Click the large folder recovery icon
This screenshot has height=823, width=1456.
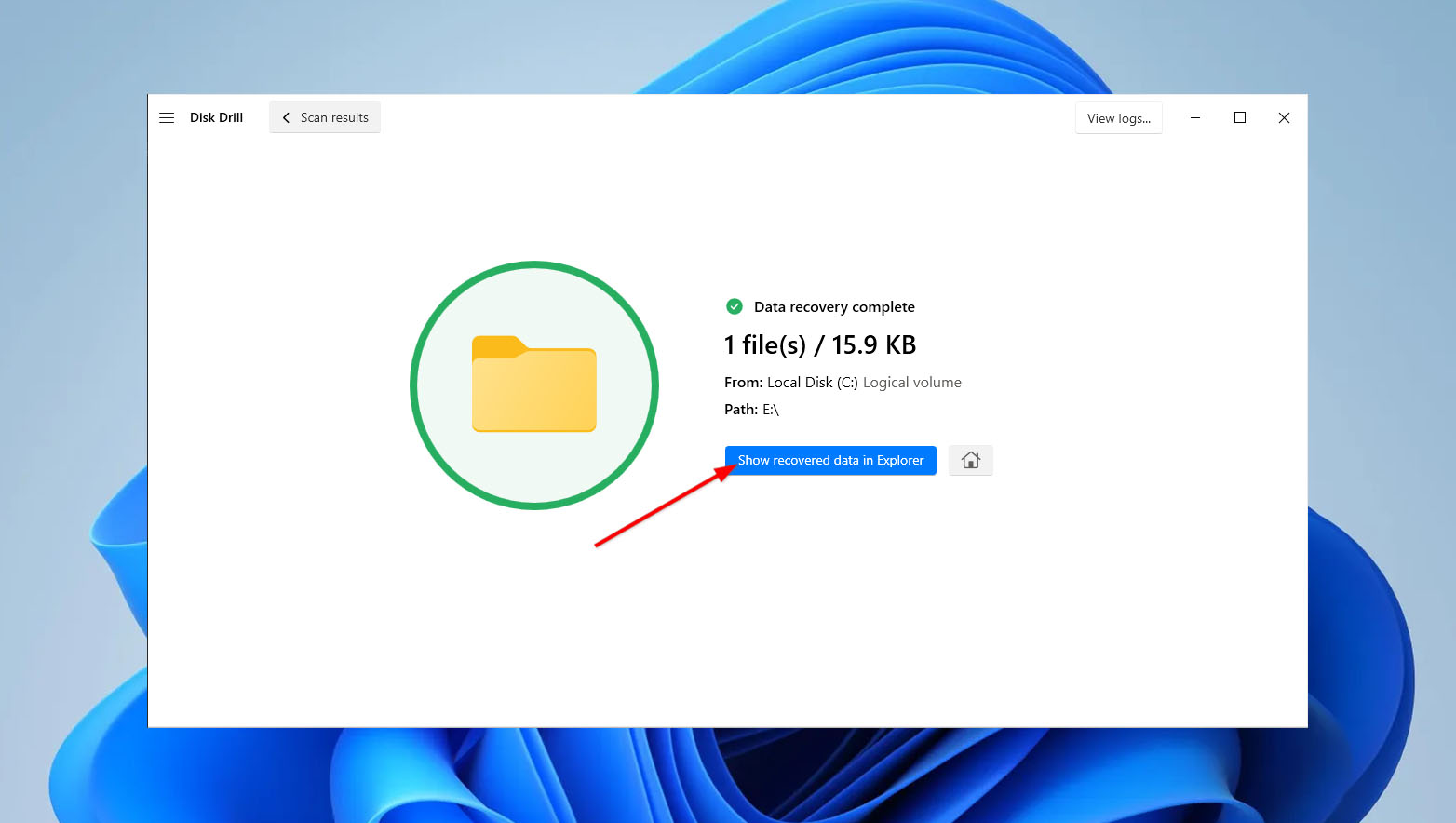pos(534,385)
